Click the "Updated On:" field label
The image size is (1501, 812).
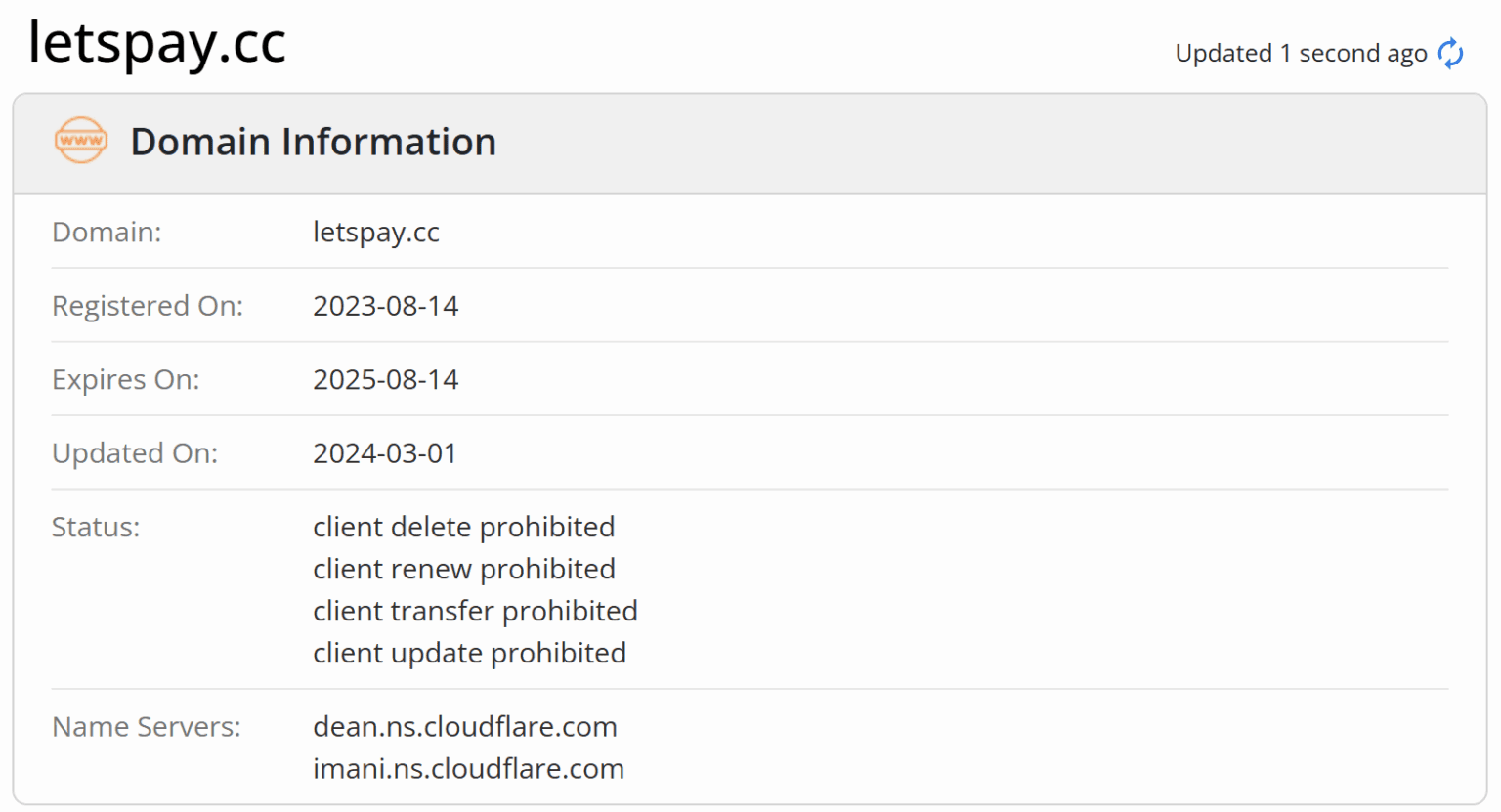(135, 453)
